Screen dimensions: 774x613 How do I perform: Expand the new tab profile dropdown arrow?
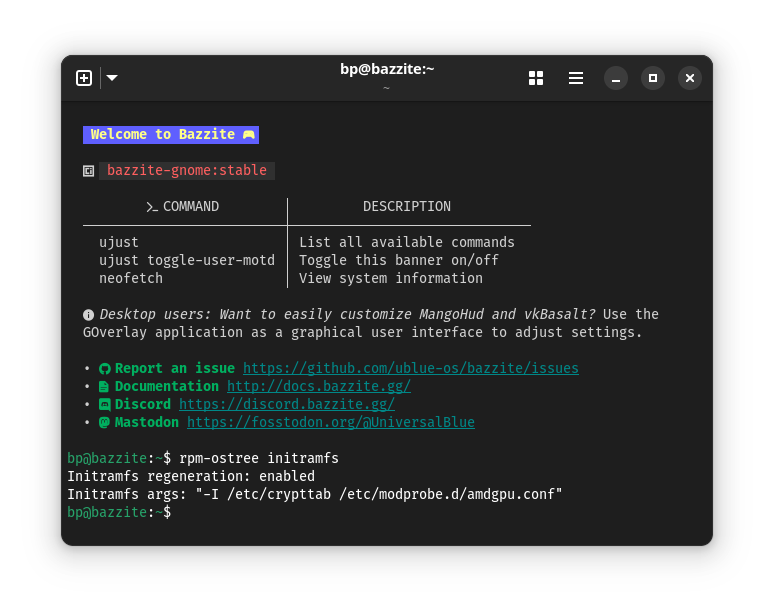[112, 78]
